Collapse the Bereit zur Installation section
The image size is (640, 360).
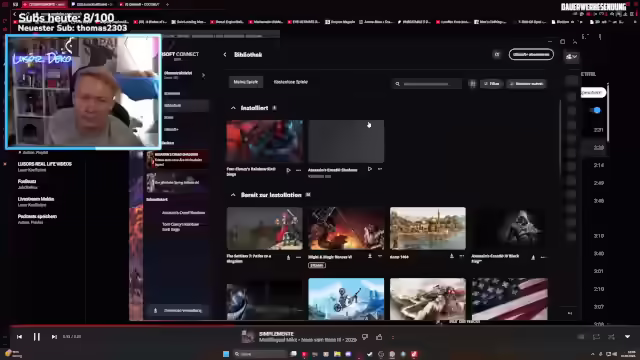tap(233, 195)
